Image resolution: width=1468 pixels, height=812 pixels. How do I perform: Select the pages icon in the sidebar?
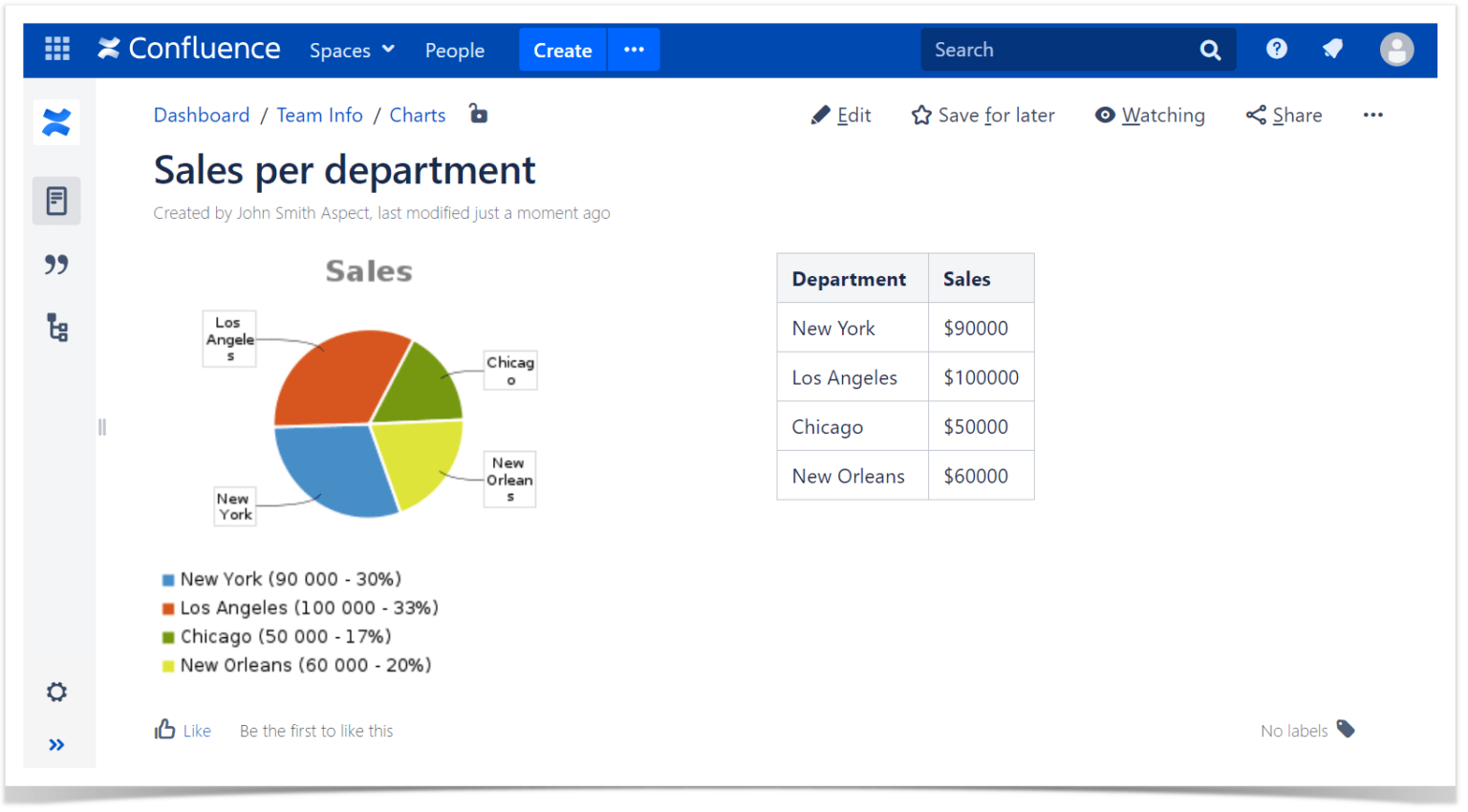[x=56, y=201]
